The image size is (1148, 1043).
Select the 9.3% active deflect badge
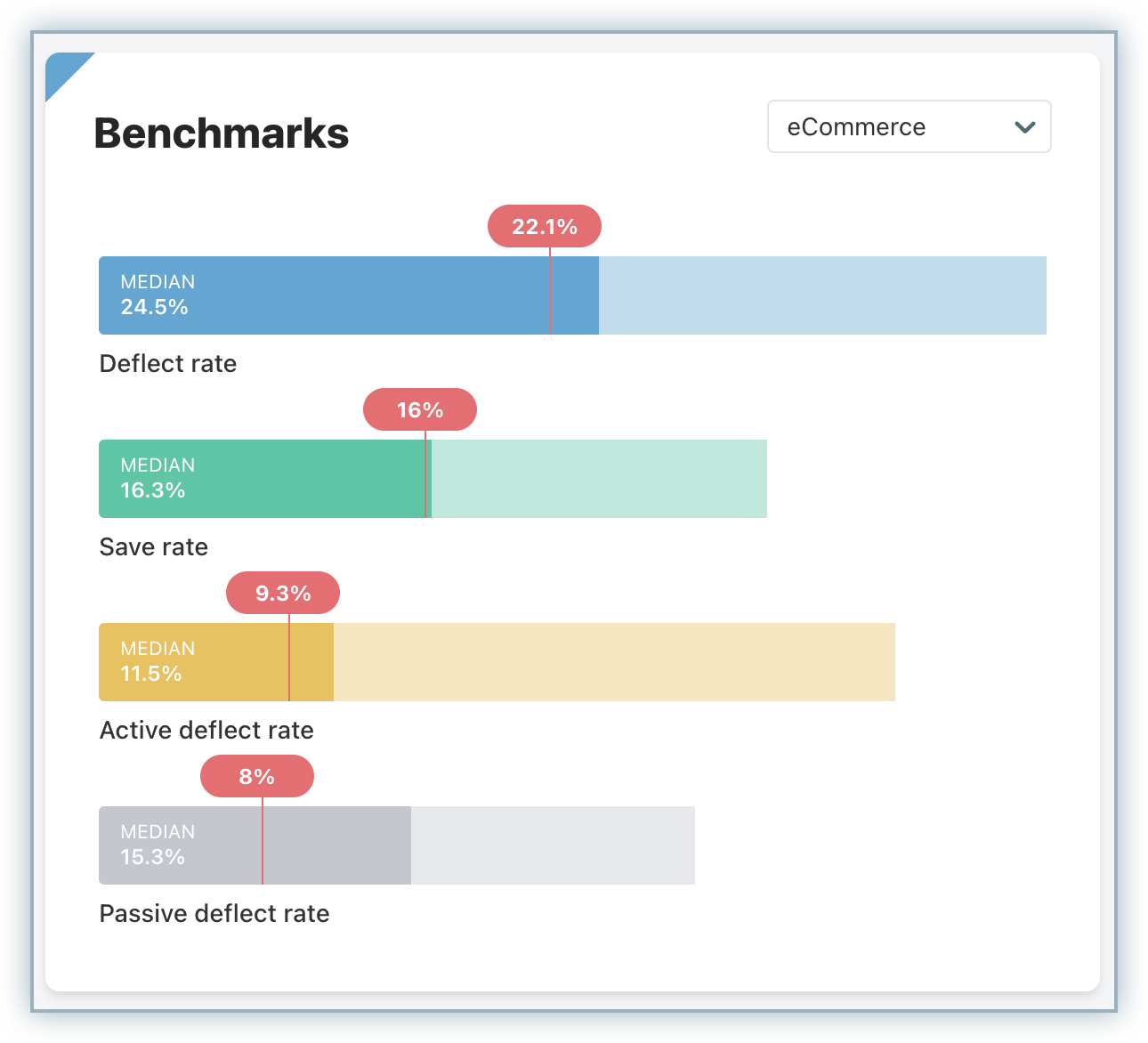point(282,594)
